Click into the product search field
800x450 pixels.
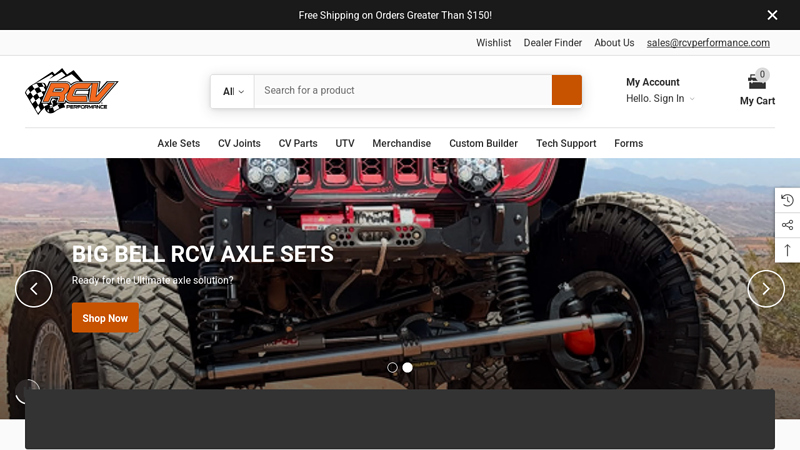pyautogui.click(x=400, y=90)
